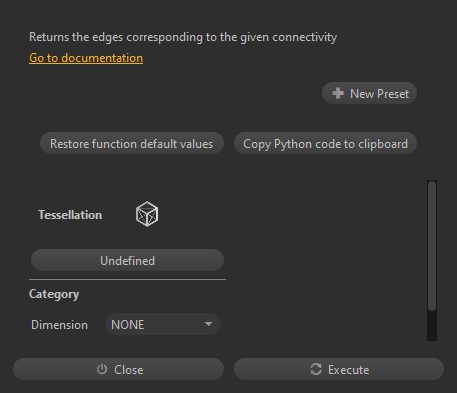Click the function description text
The width and height of the screenshot is (457, 393).
pos(183,37)
